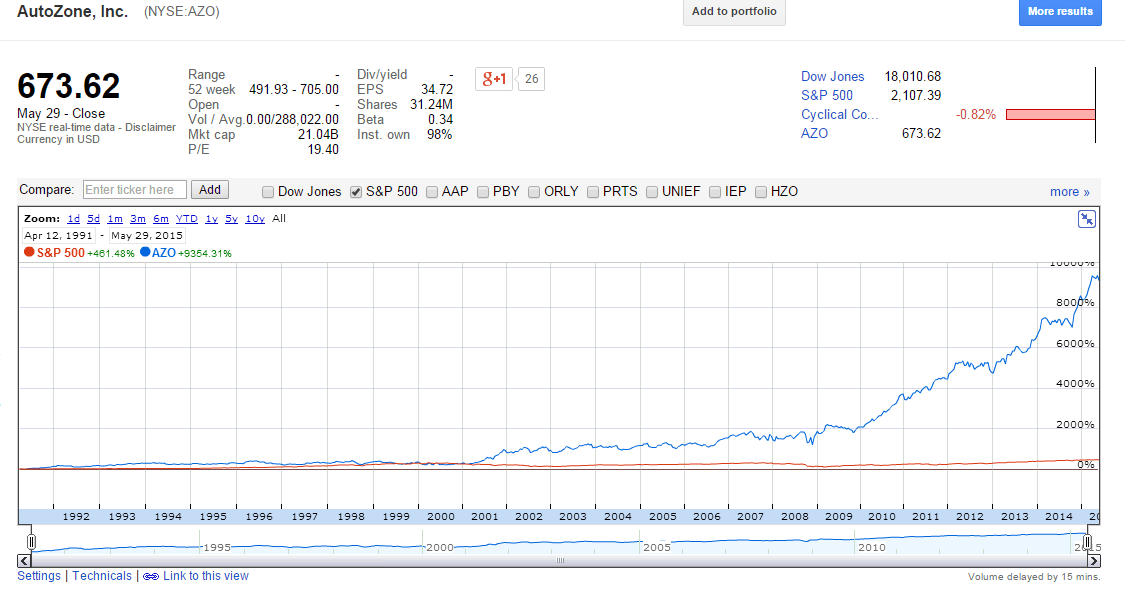Click the red S&P 500 legend dot
This screenshot has width=1125, height=598.
(x=29, y=252)
